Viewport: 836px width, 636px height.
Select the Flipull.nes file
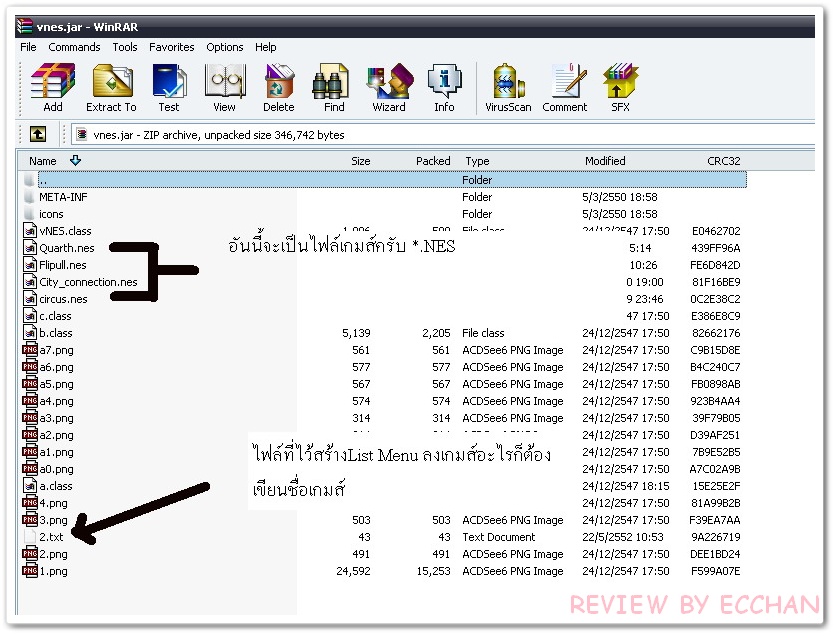pos(62,265)
